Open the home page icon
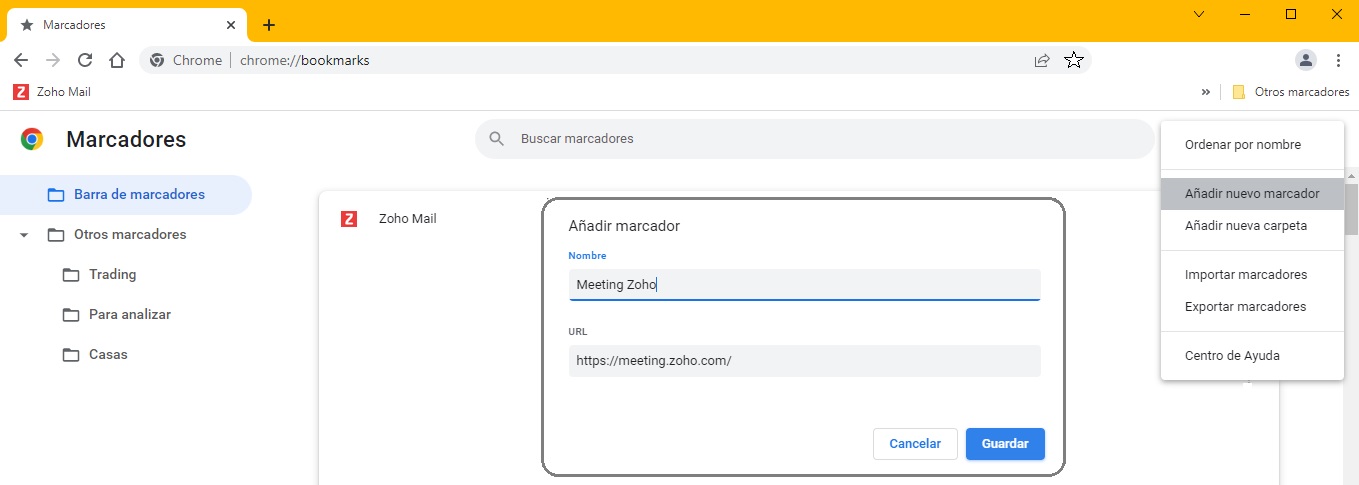This screenshot has width=1359, height=485. (117, 60)
